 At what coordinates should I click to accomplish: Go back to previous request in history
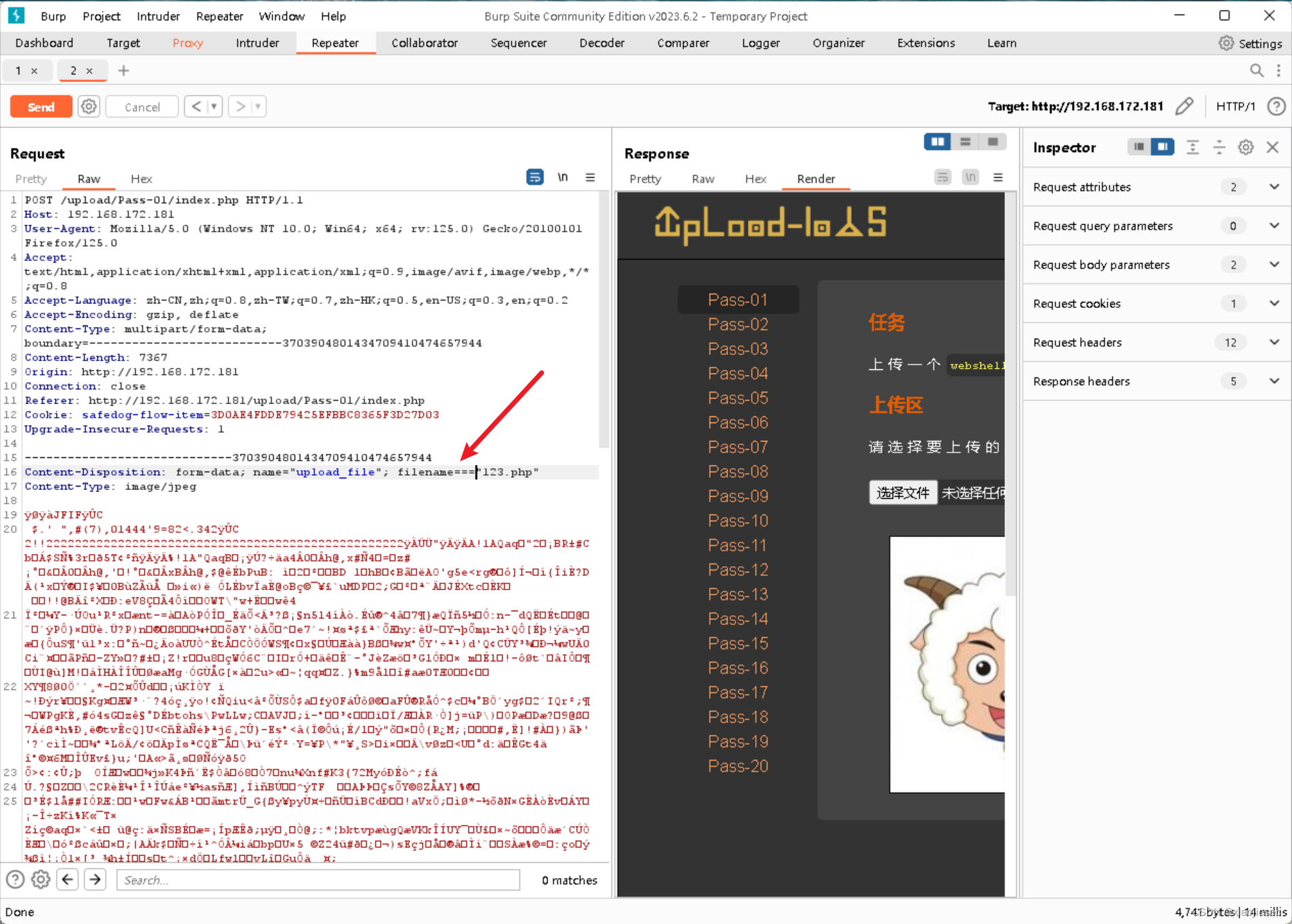pos(196,106)
